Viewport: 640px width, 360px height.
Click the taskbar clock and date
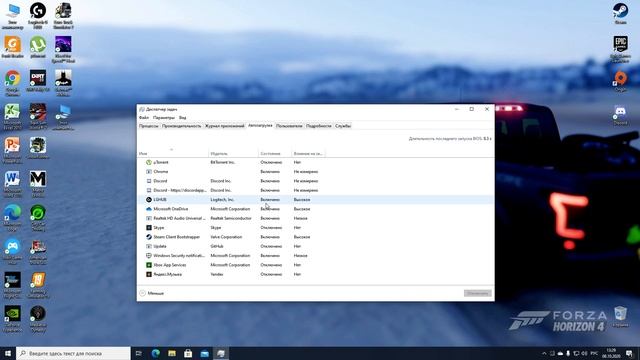[x=611, y=353]
